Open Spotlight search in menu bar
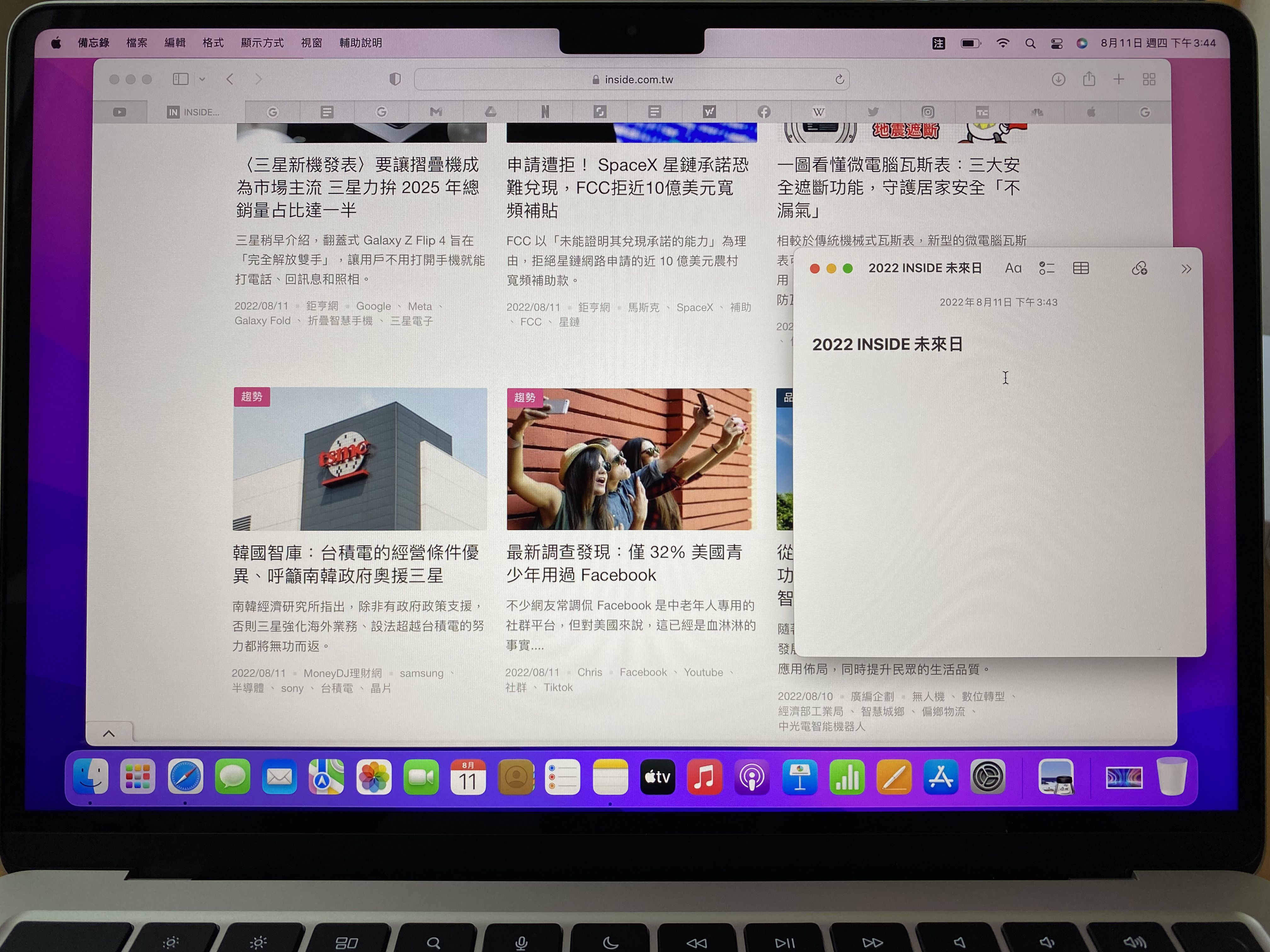The width and height of the screenshot is (1270, 952). (x=1030, y=44)
